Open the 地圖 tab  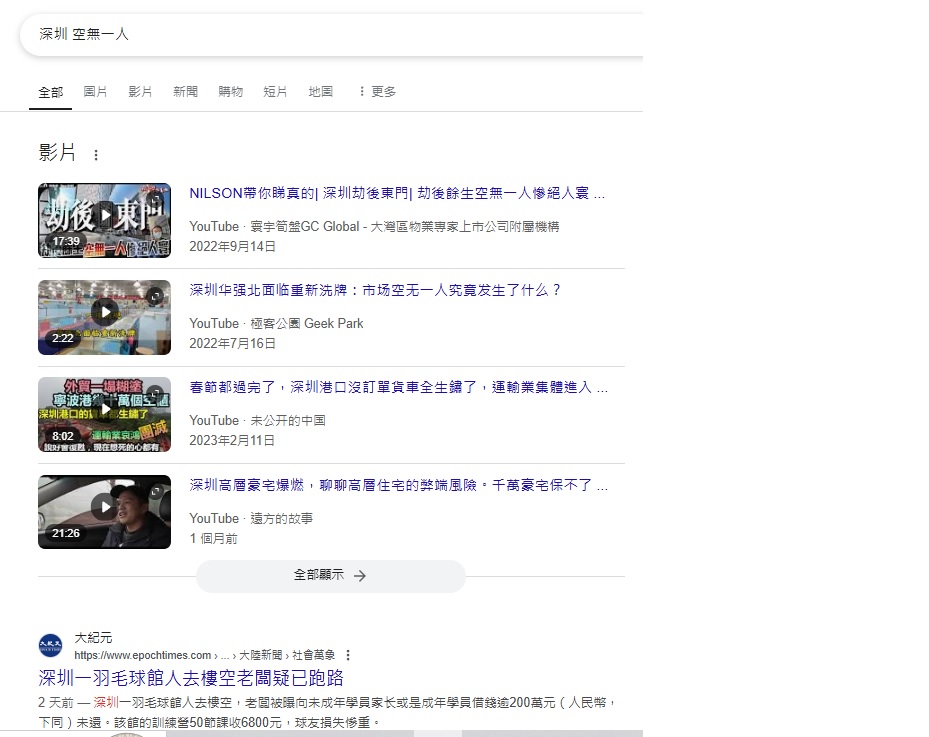(320, 91)
